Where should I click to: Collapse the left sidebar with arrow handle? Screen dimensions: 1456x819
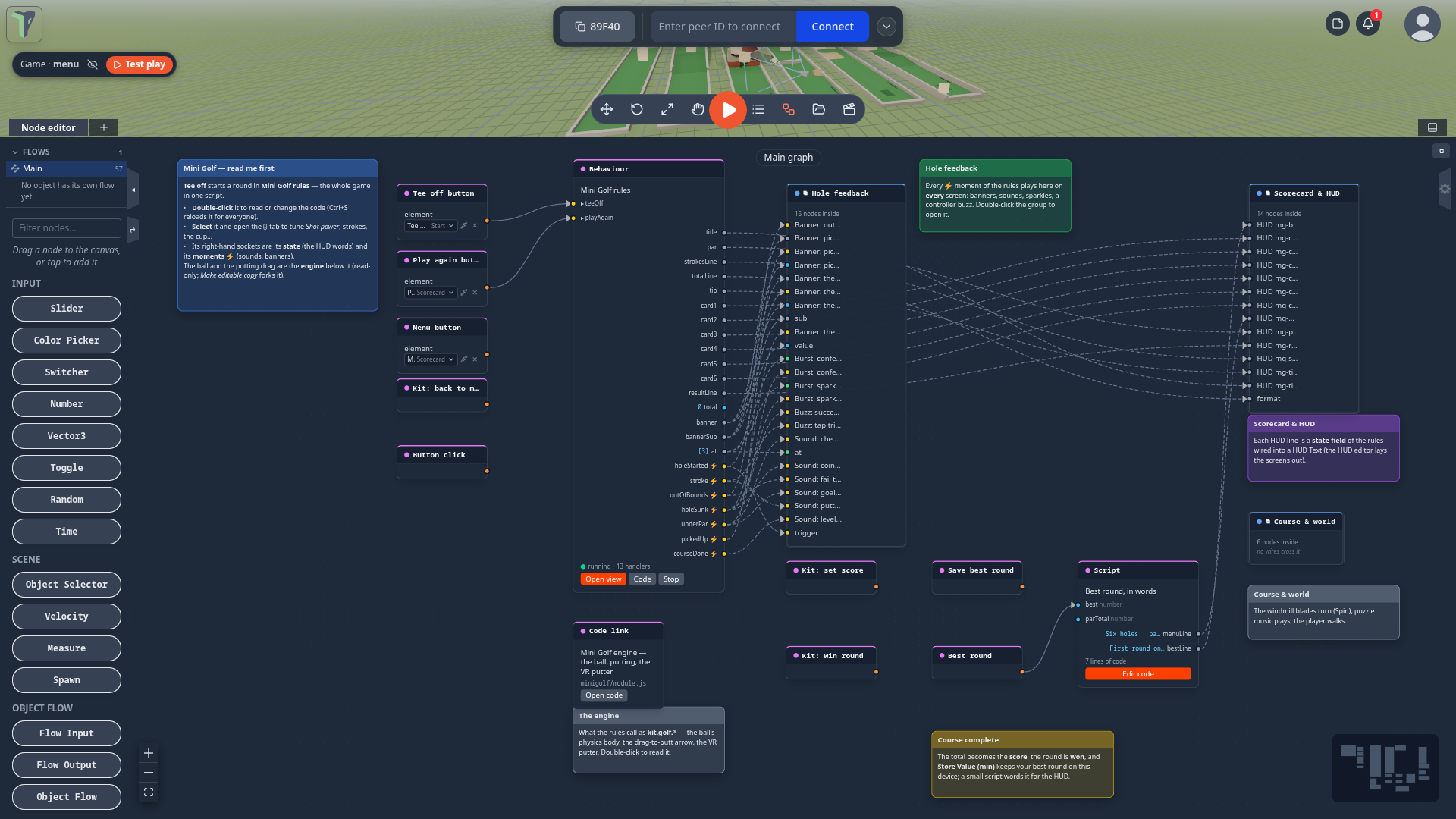tap(133, 190)
